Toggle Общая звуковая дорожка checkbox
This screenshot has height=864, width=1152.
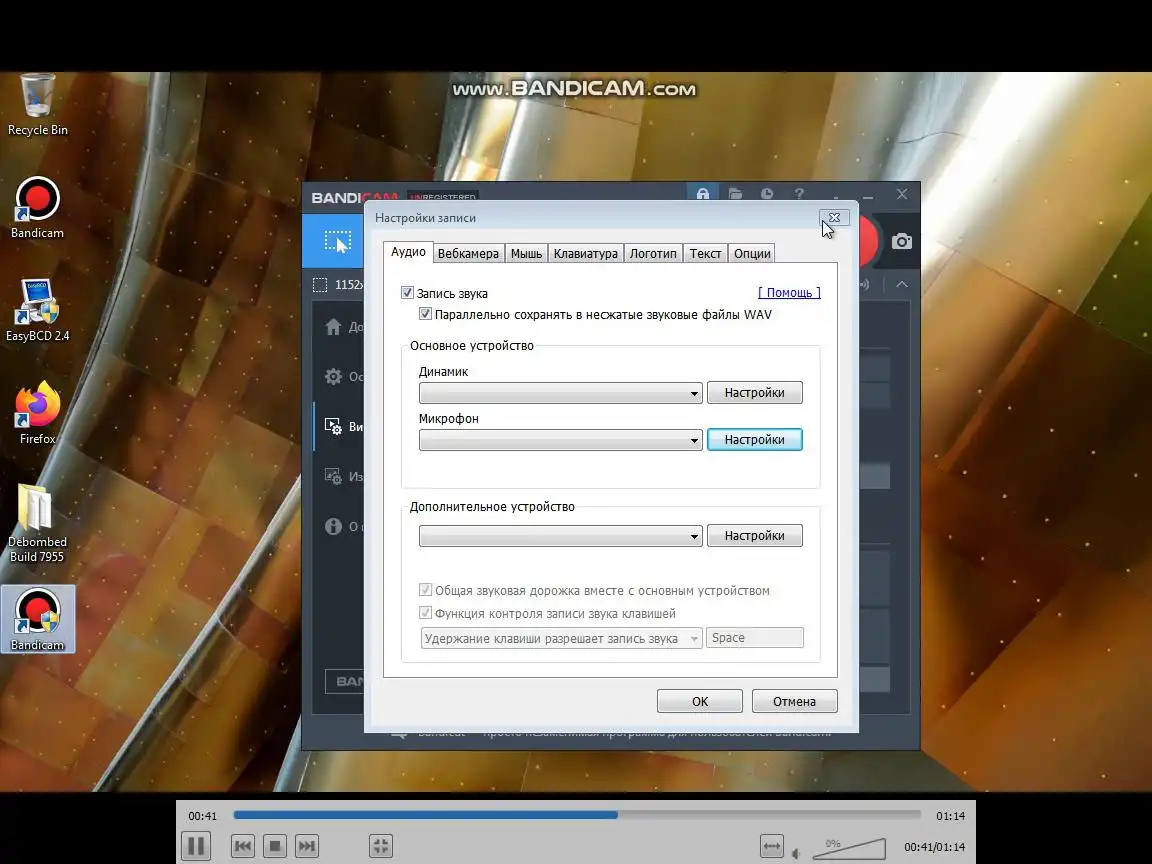tap(425, 590)
